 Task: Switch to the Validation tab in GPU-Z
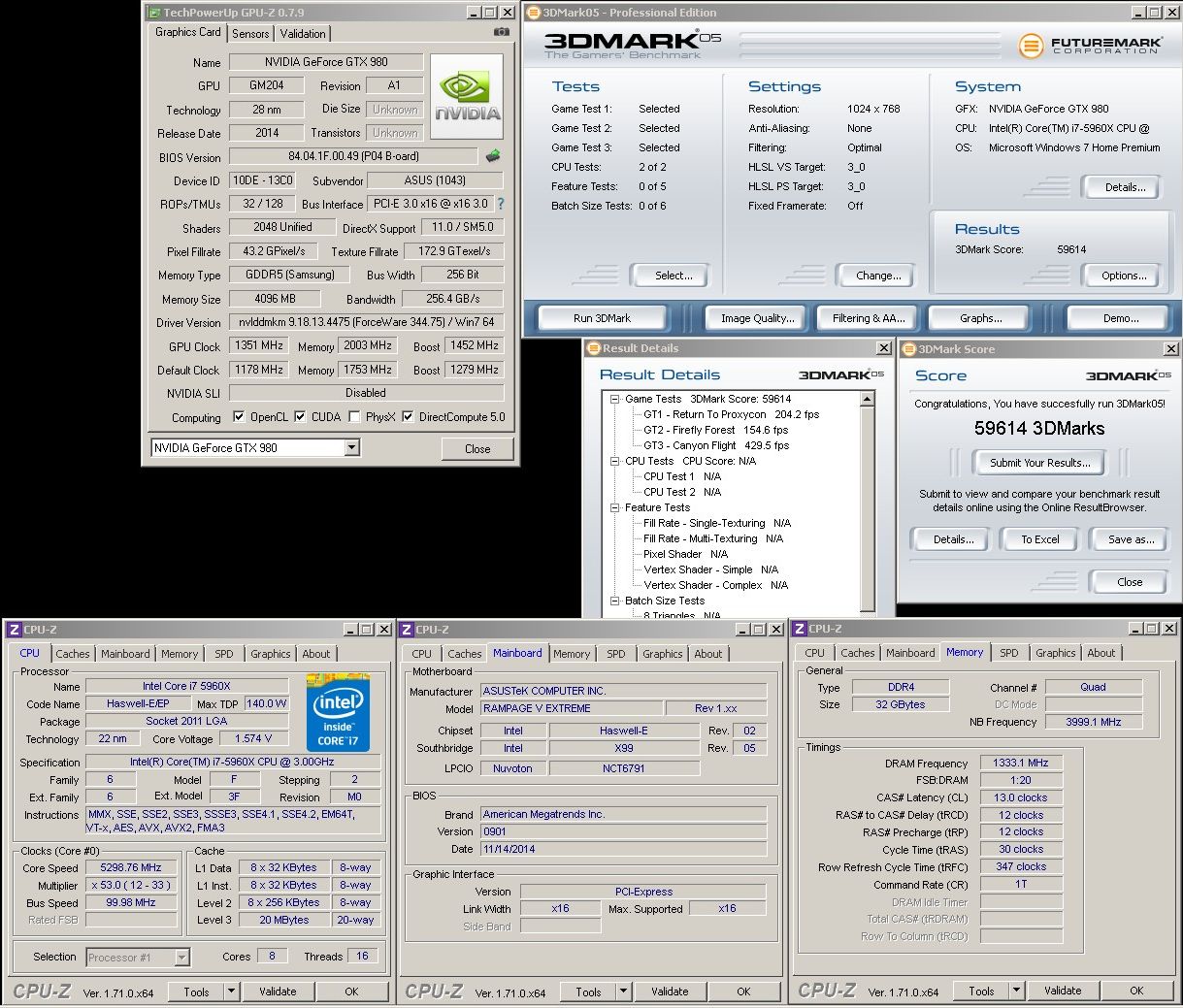click(303, 33)
